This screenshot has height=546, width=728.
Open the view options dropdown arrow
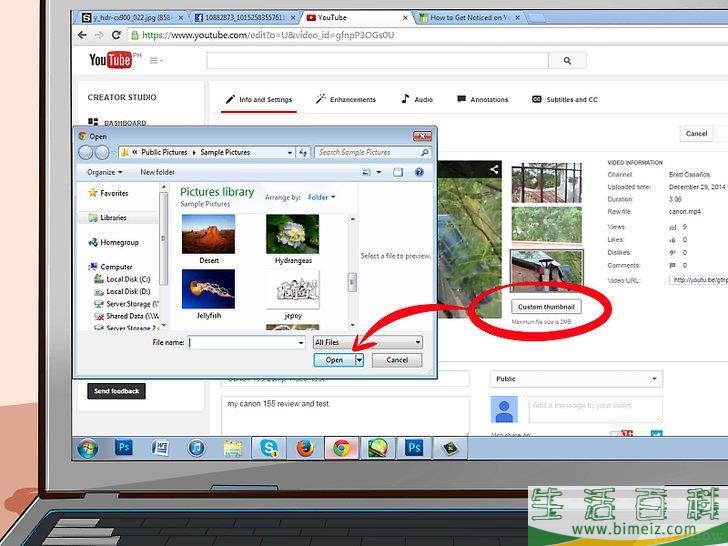[x=378, y=172]
